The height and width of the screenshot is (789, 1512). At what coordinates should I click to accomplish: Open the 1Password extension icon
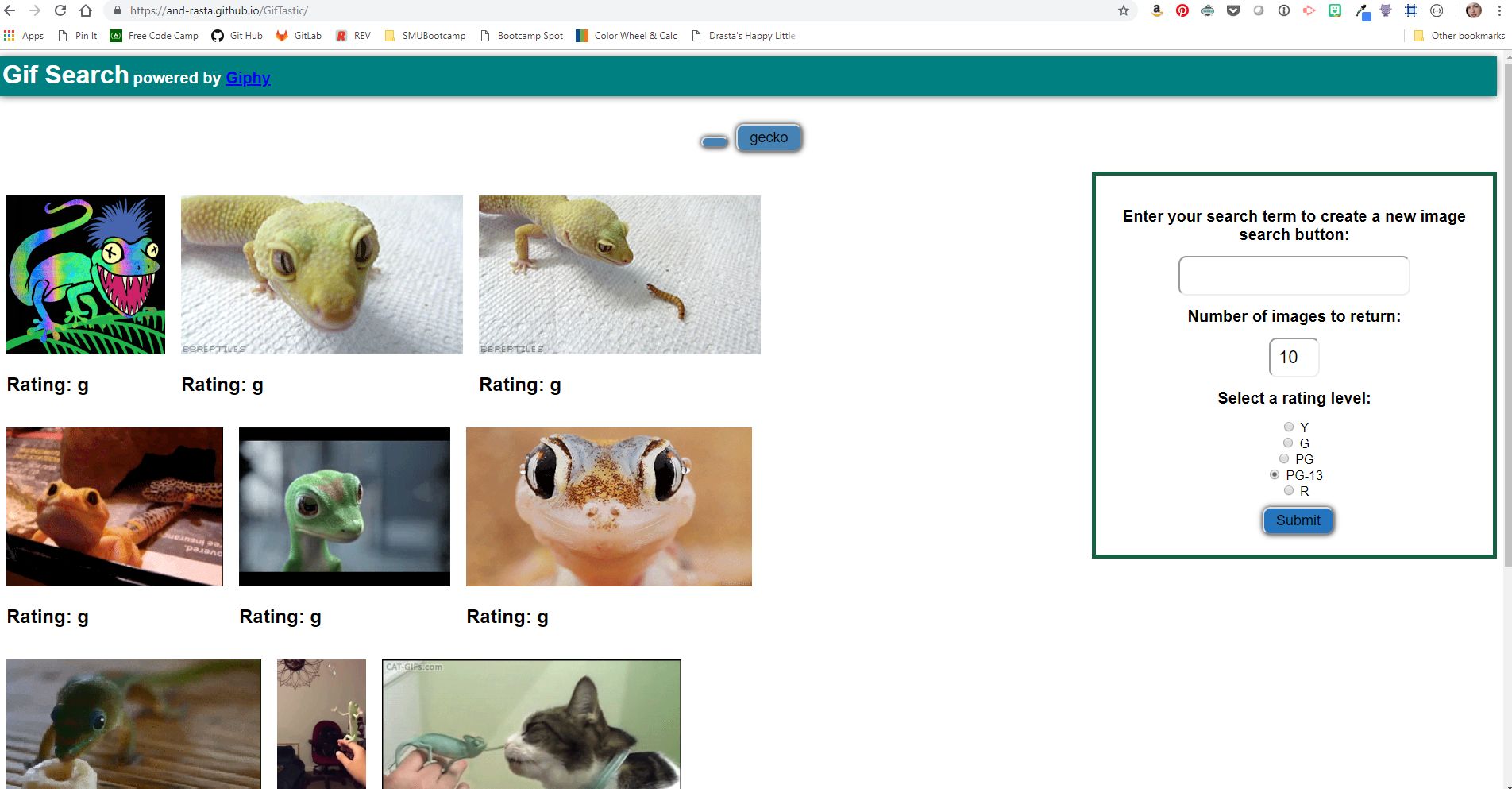click(1284, 10)
